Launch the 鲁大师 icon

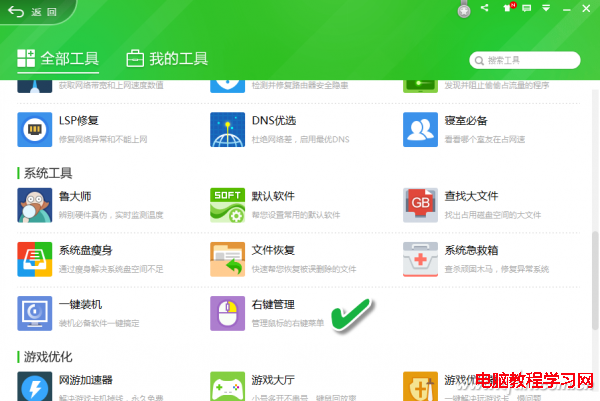click(x=35, y=205)
